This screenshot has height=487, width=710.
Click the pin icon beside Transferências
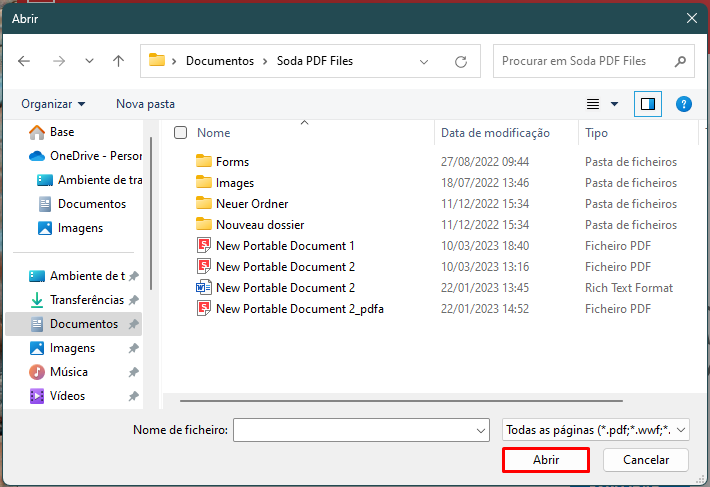pyautogui.click(x=134, y=300)
